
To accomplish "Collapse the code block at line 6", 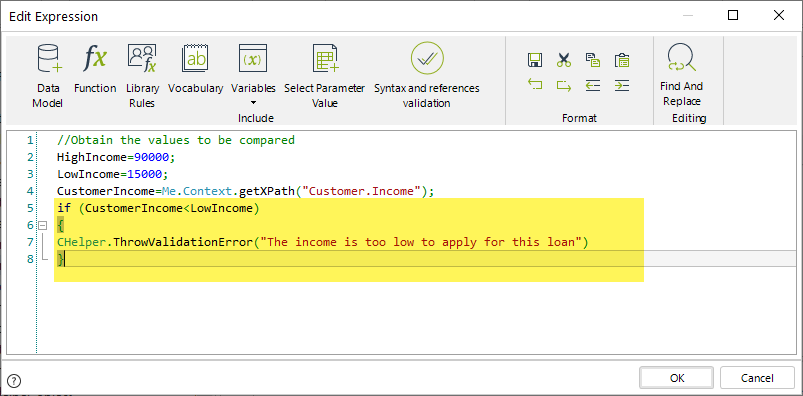I will pos(43,225).
